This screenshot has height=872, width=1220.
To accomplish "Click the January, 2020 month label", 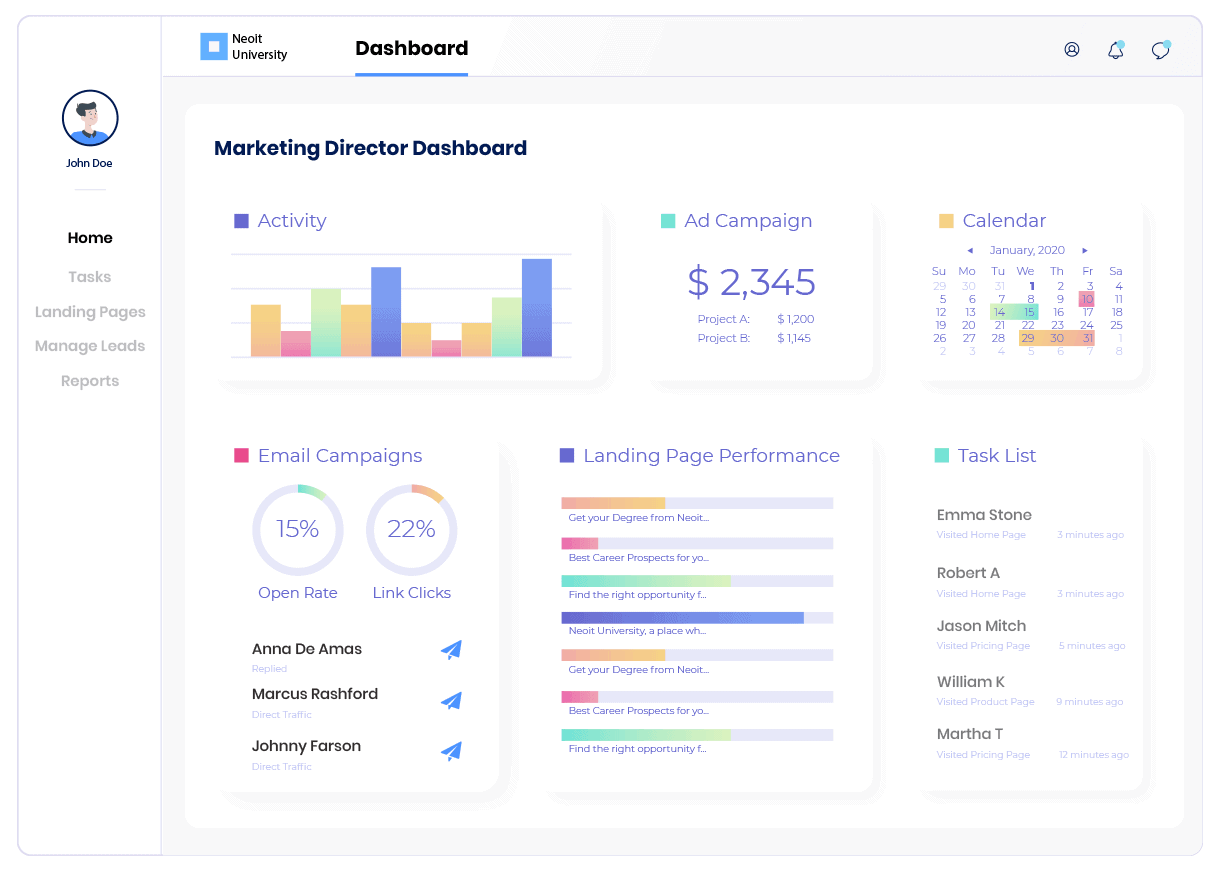I will point(1027,251).
